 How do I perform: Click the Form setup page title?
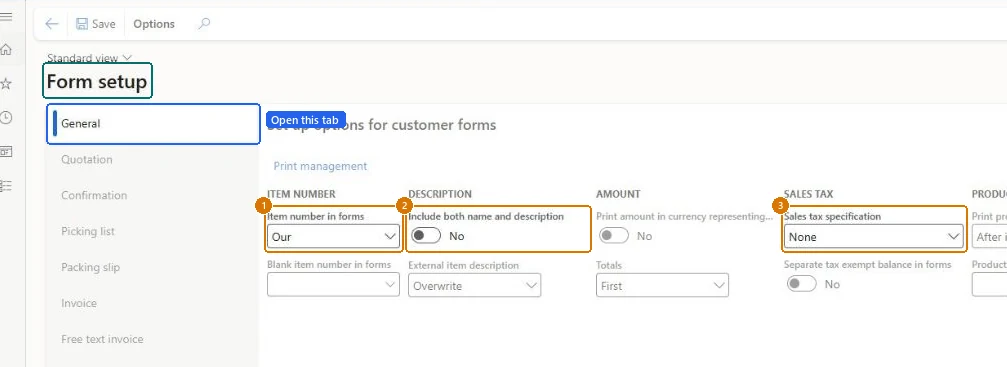click(x=97, y=81)
